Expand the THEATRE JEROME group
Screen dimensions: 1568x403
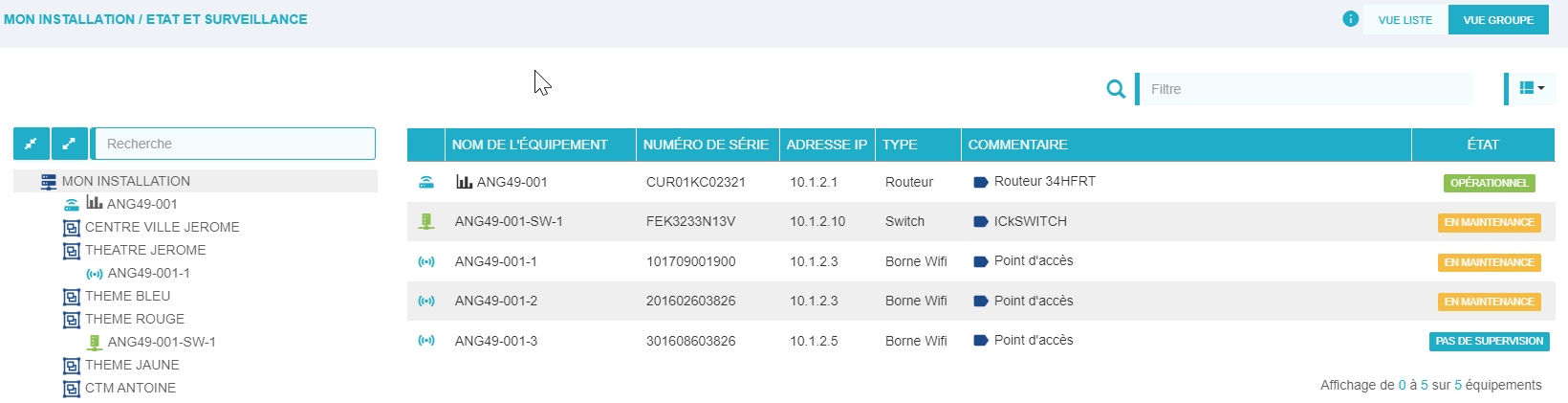coord(71,251)
